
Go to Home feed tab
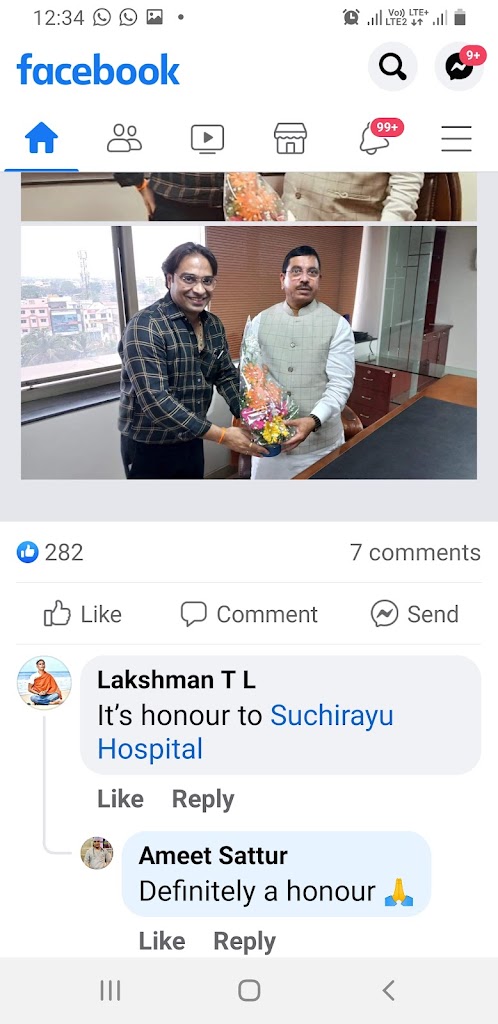pyautogui.click(x=41, y=138)
